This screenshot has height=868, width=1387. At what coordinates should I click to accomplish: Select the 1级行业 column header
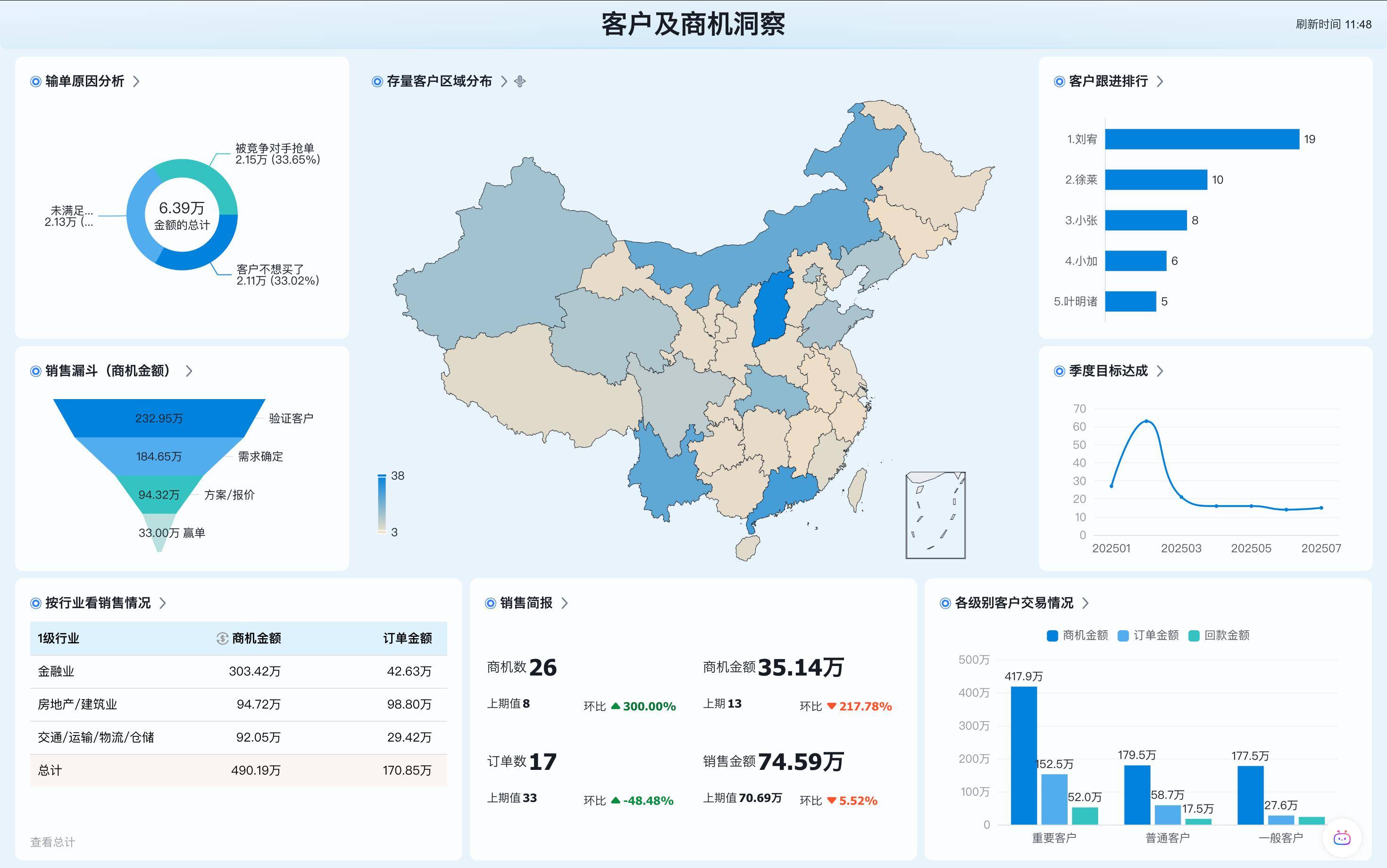pyautogui.click(x=58, y=638)
